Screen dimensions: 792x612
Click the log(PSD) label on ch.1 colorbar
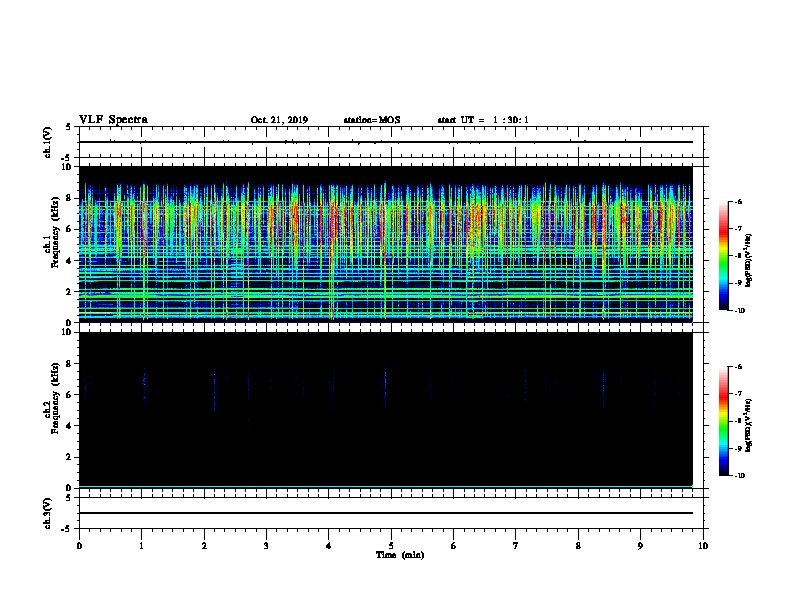(748, 261)
